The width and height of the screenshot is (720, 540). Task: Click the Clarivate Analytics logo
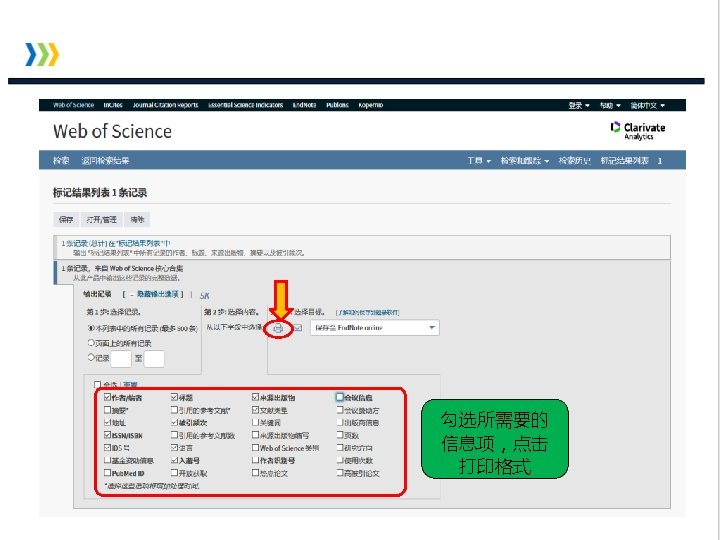coord(637,130)
